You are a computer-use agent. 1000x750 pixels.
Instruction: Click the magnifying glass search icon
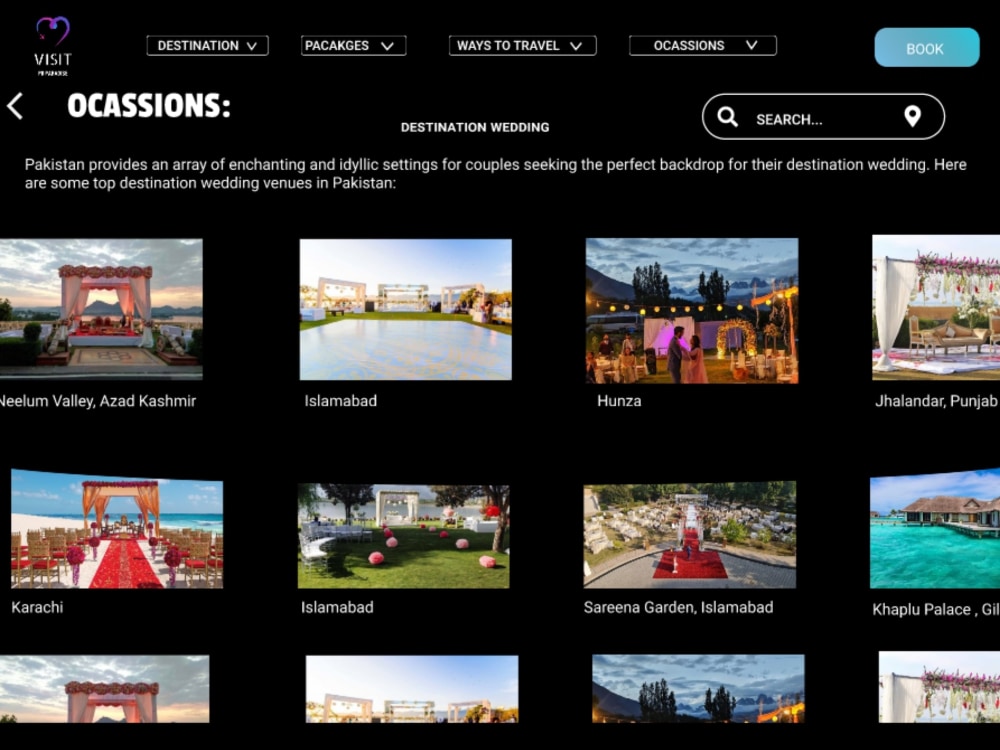[x=728, y=117]
